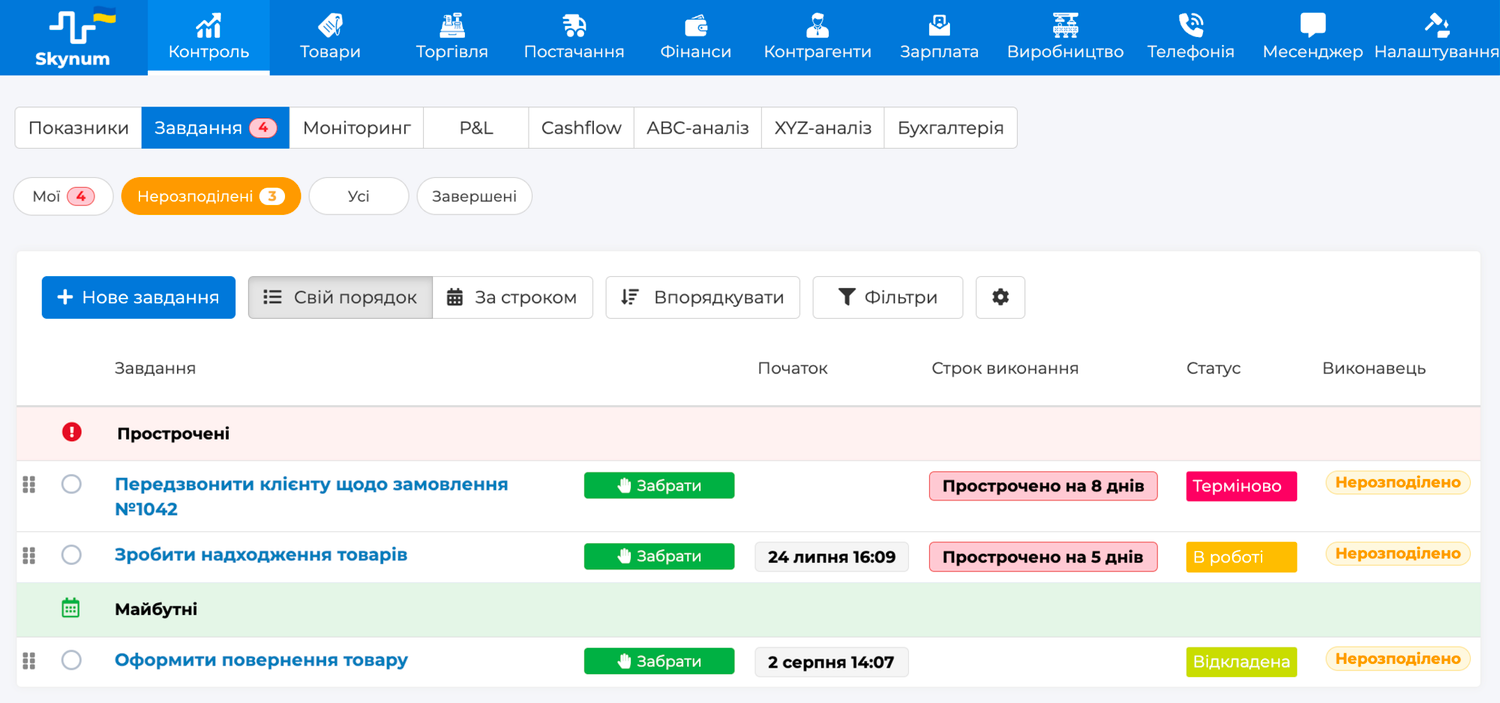Switch to Свій порядок view
Screen dimensions: 1500x703
(x=340, y=297)
